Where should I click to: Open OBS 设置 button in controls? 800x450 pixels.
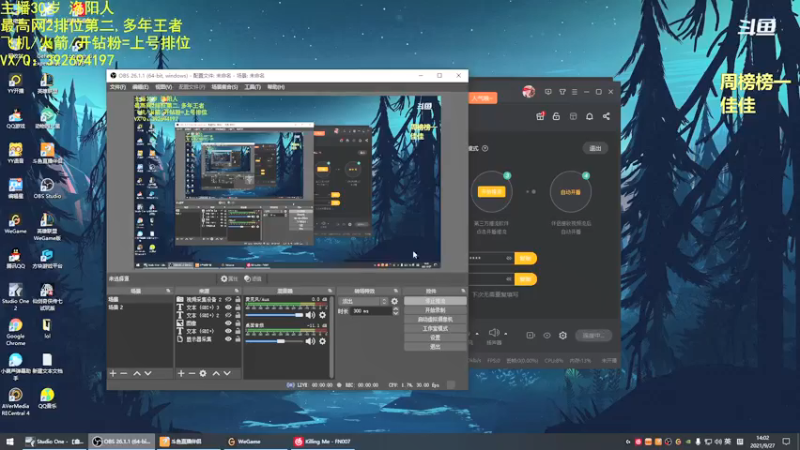pyautogui.click(x=435, y=338)
